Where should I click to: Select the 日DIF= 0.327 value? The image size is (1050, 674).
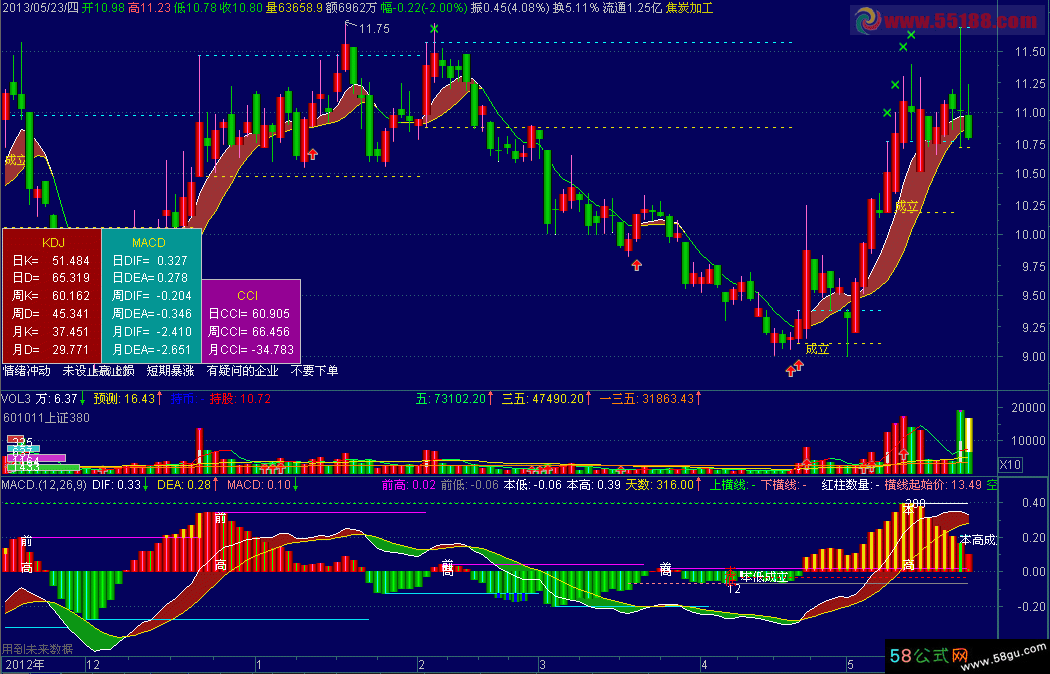pyautogui.click(x=150, y=260)
